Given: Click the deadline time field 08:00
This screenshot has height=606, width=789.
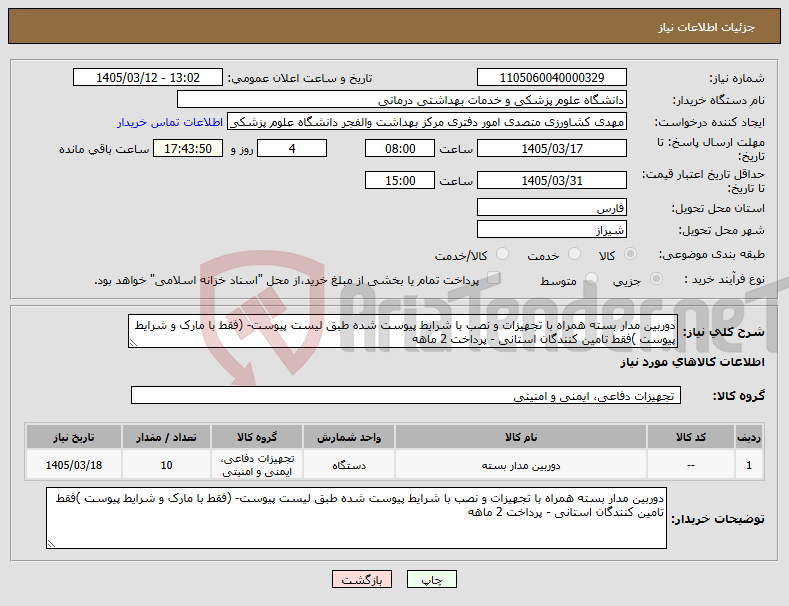Looking at the screenshot, I should click(x=400, y=148).
